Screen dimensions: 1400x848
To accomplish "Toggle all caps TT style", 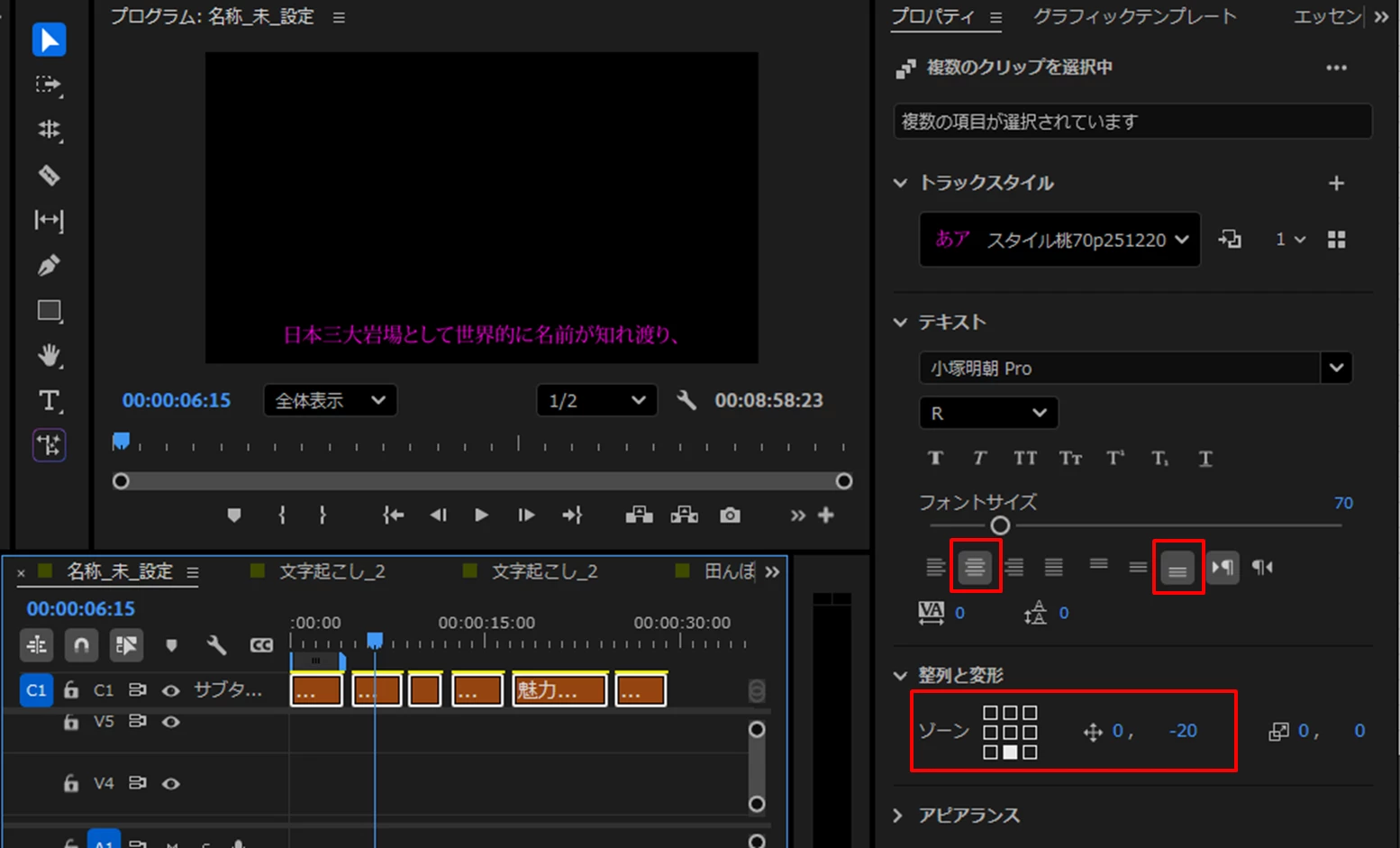I will (x=1025, y=458).
